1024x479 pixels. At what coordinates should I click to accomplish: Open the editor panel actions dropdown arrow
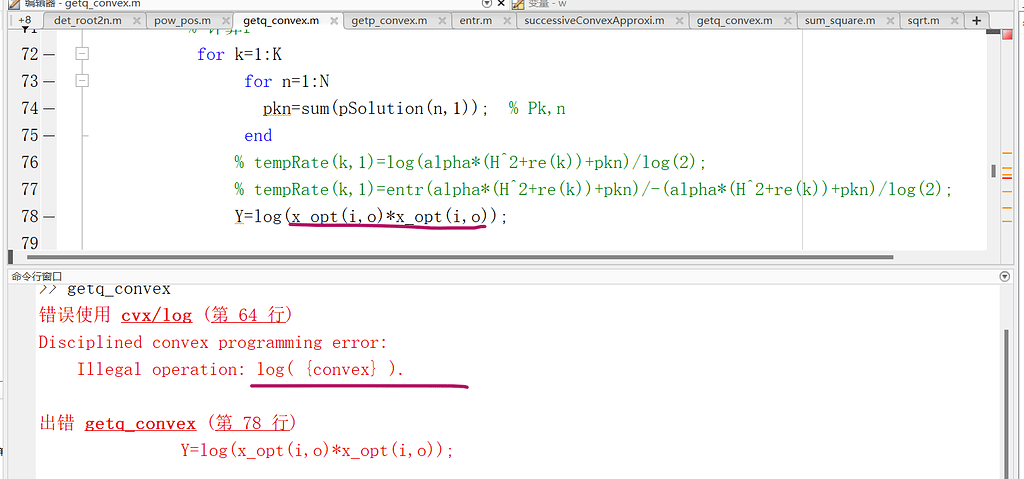pos(486,3)
